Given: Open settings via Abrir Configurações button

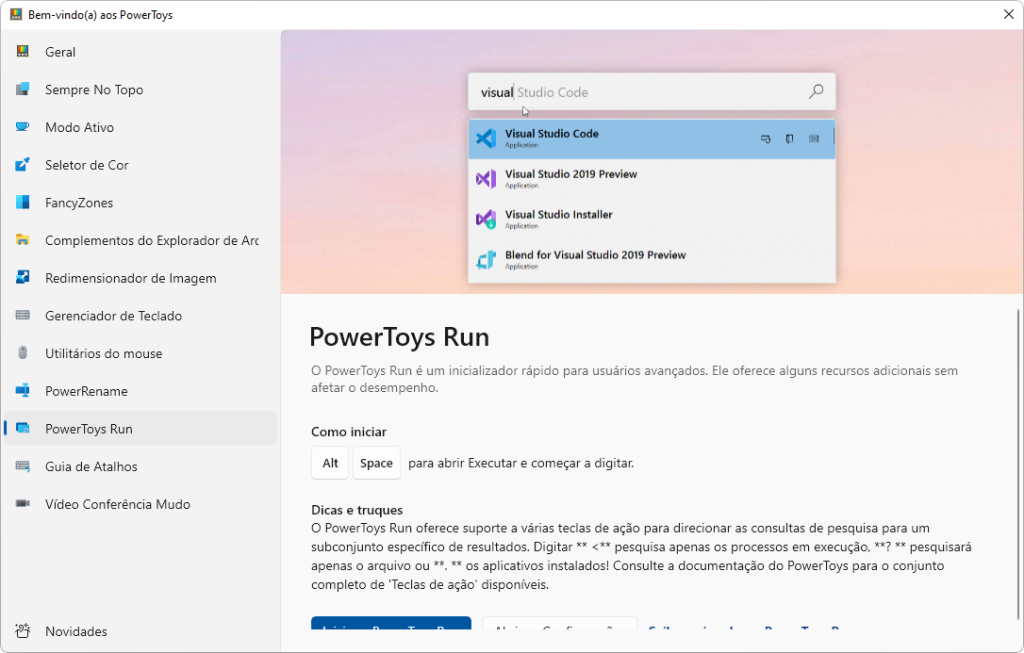Looking at the screenshot, I should click(x=560, y=626).
